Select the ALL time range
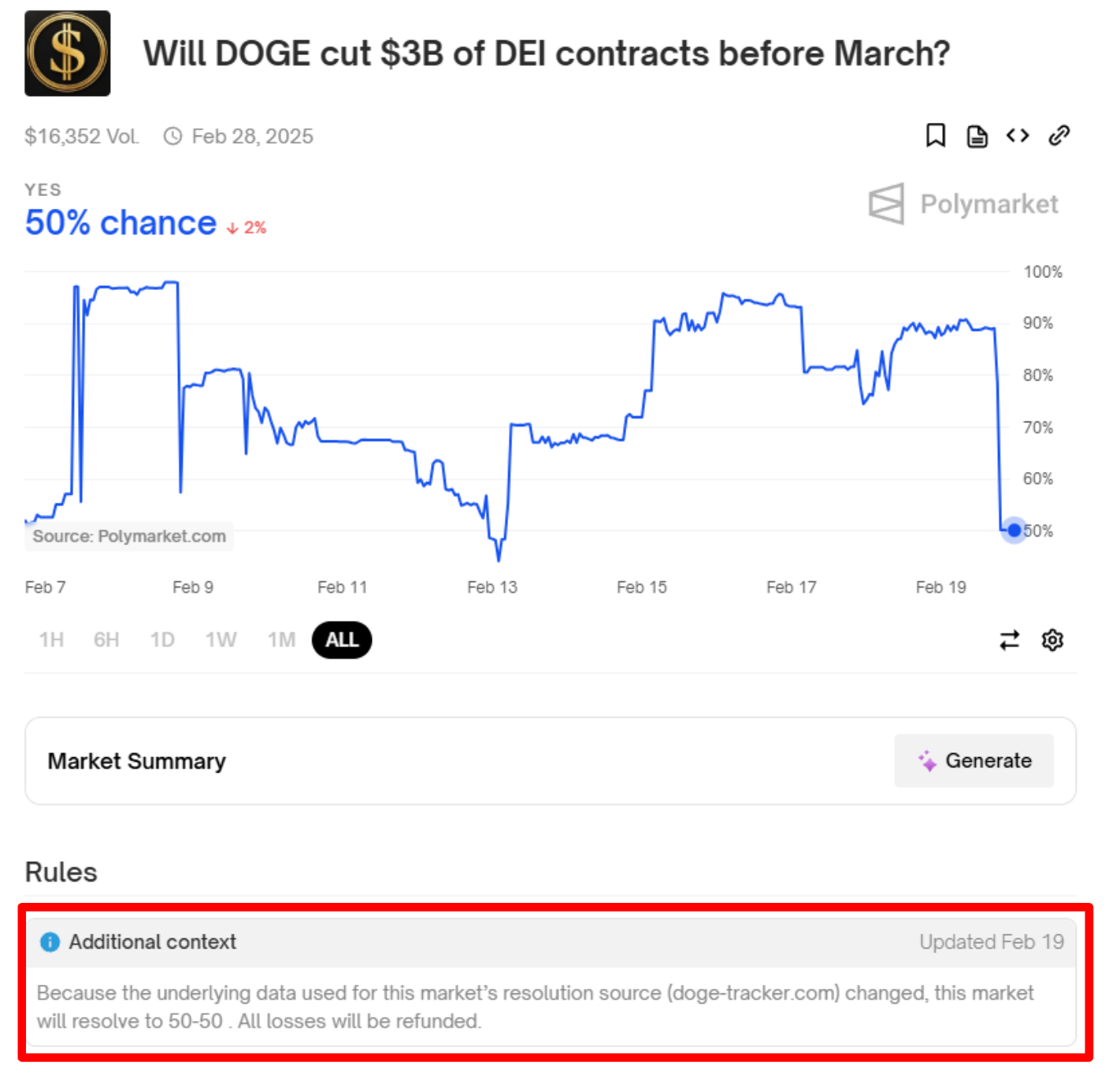The image size is (1120, 1077). pyautogui.click(x=342, y=640)
